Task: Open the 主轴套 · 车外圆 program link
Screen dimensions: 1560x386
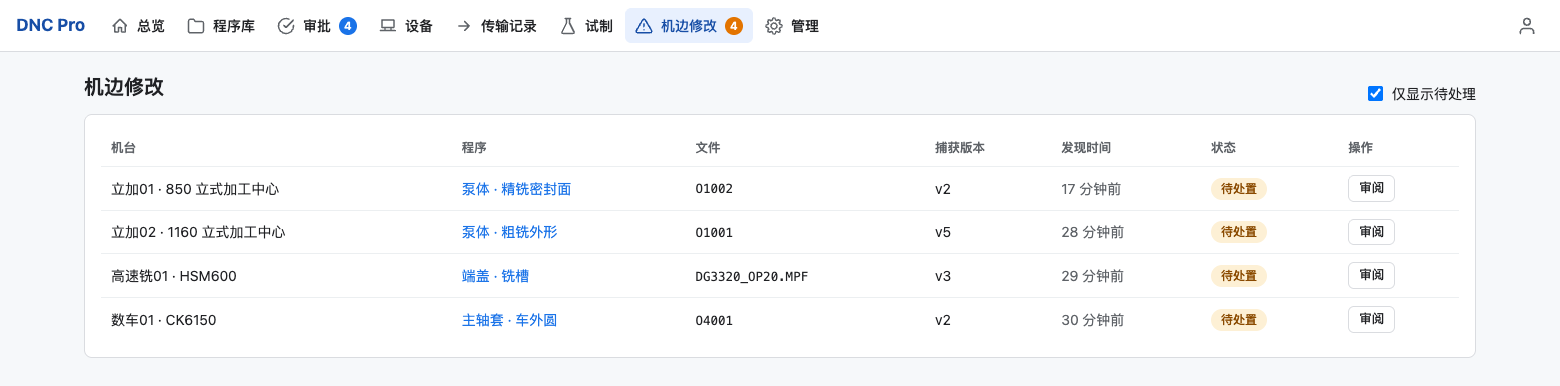Action: pos(509,320)
